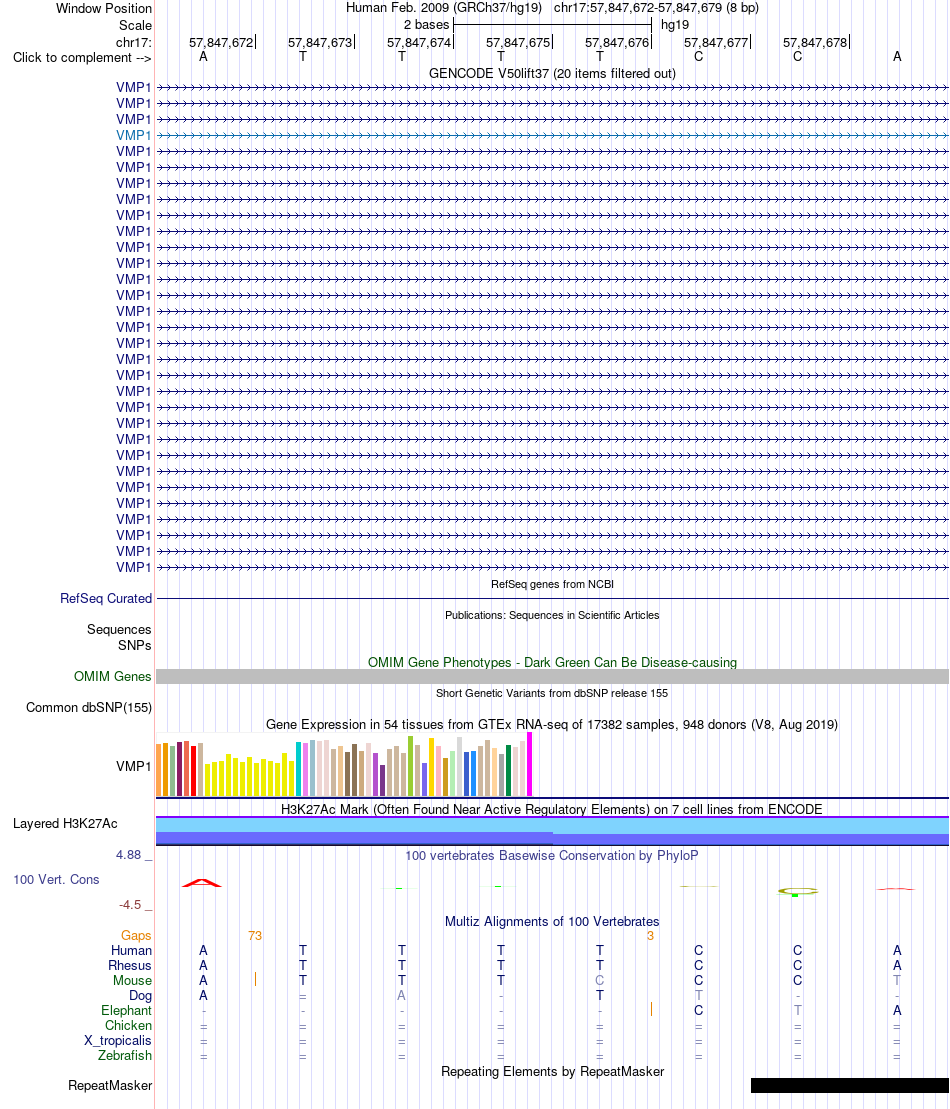
Task: Click the hg19 text beside scale bar
Action: point(675,25)
